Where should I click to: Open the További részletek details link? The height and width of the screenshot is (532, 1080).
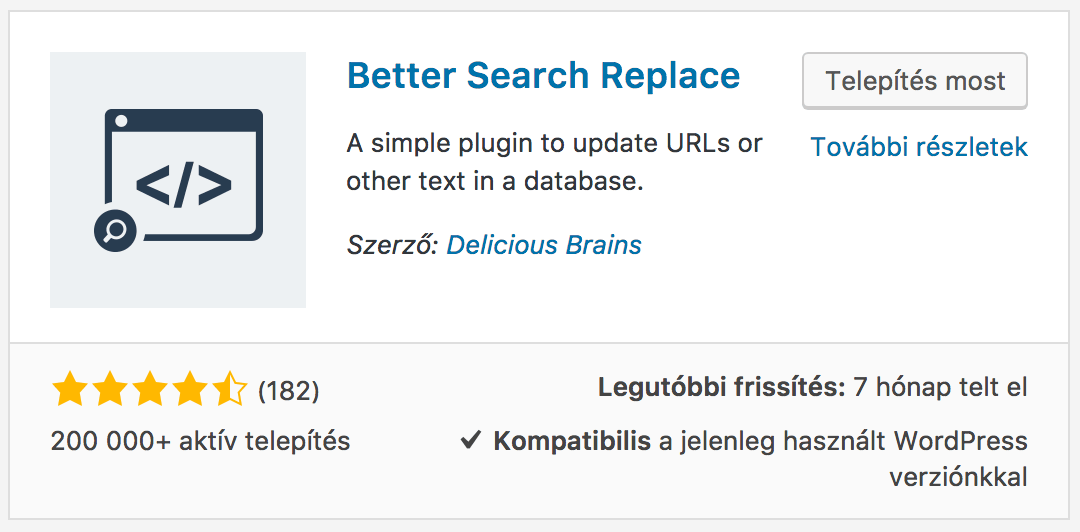coord(918,147)
